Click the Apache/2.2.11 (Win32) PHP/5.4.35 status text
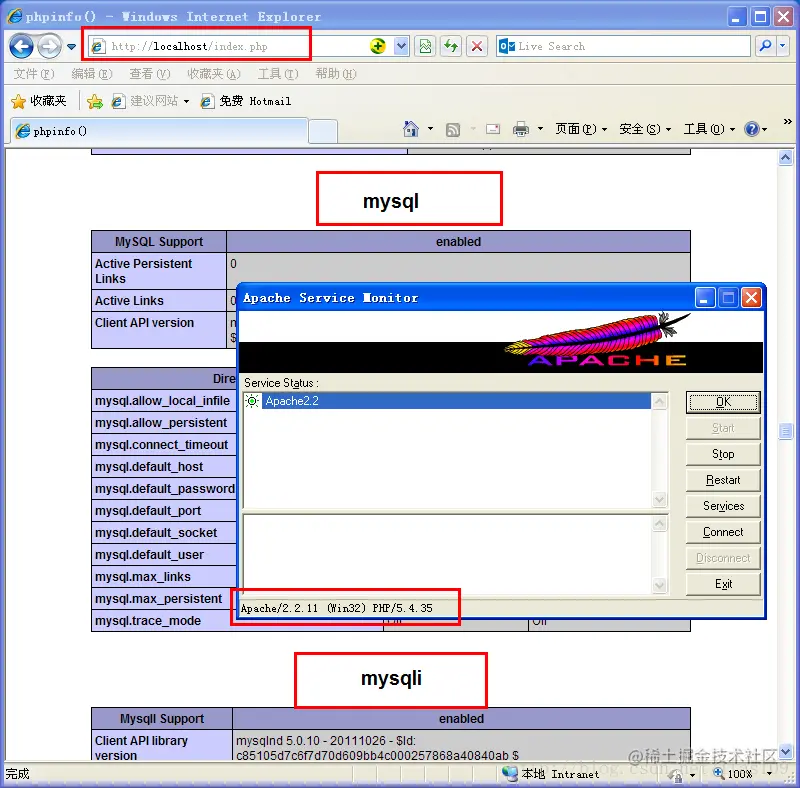Viewport: 800px width, 788px height. (x=336, y=608)
